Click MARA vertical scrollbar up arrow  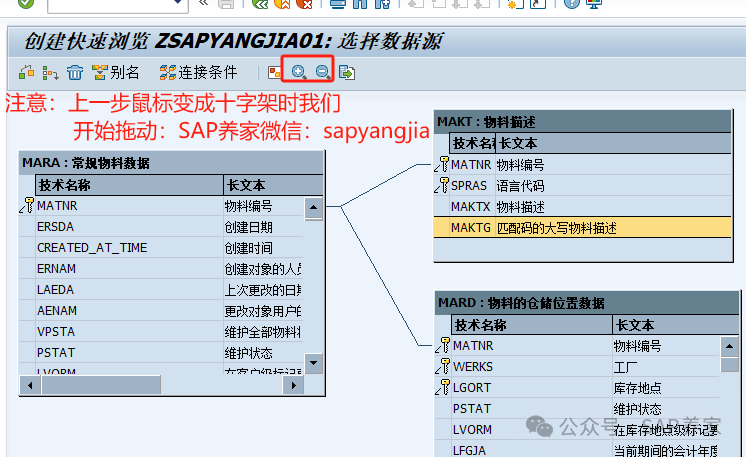point(314,207)
